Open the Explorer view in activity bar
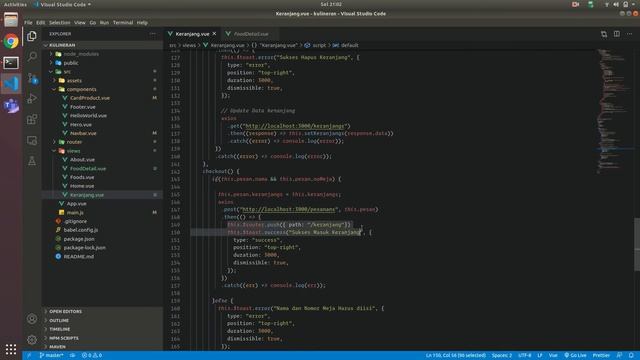This screenshot has width=640, height=360. [32, 36]
